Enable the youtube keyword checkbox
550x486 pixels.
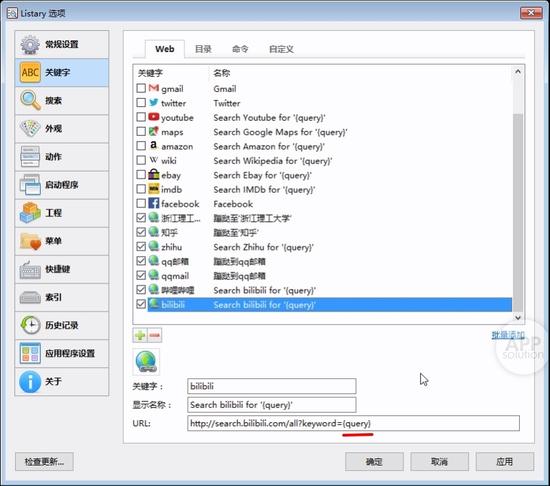point(141,117)
